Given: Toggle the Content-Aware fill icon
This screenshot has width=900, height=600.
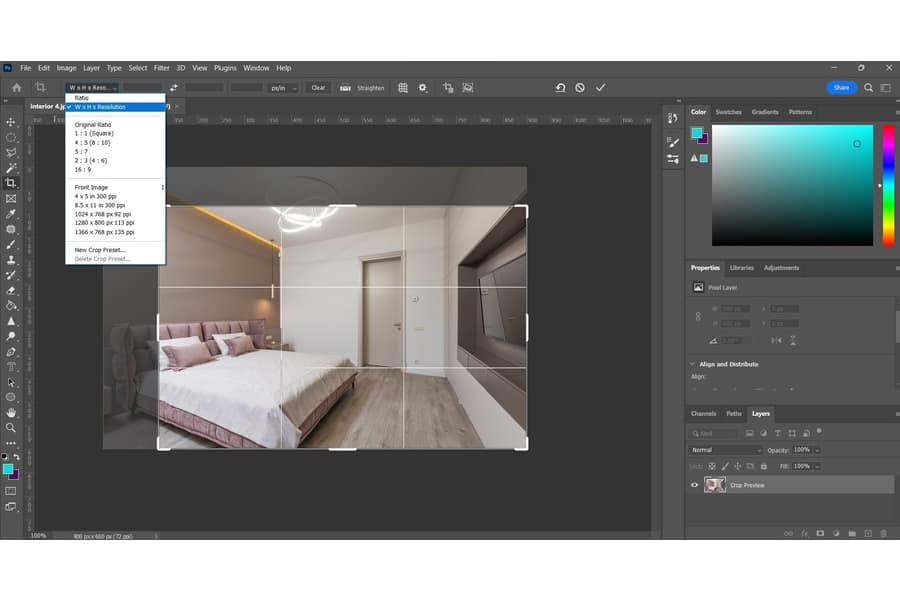Looking at the screenshot, I should 468,88.
